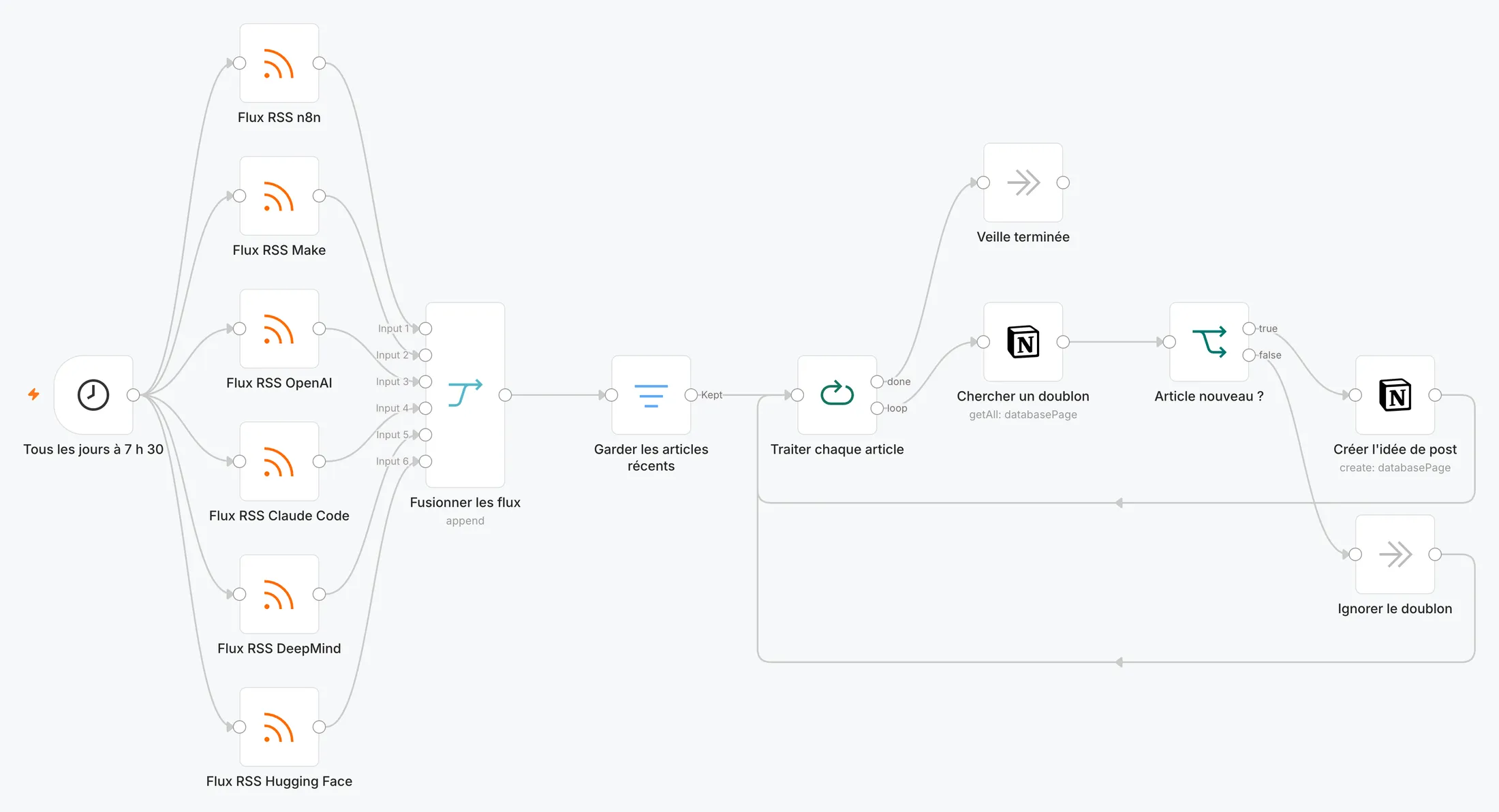This screenshot has height=812, width=1499.
Task: Click the Input 6 connector of merge node
Action: 426,462
